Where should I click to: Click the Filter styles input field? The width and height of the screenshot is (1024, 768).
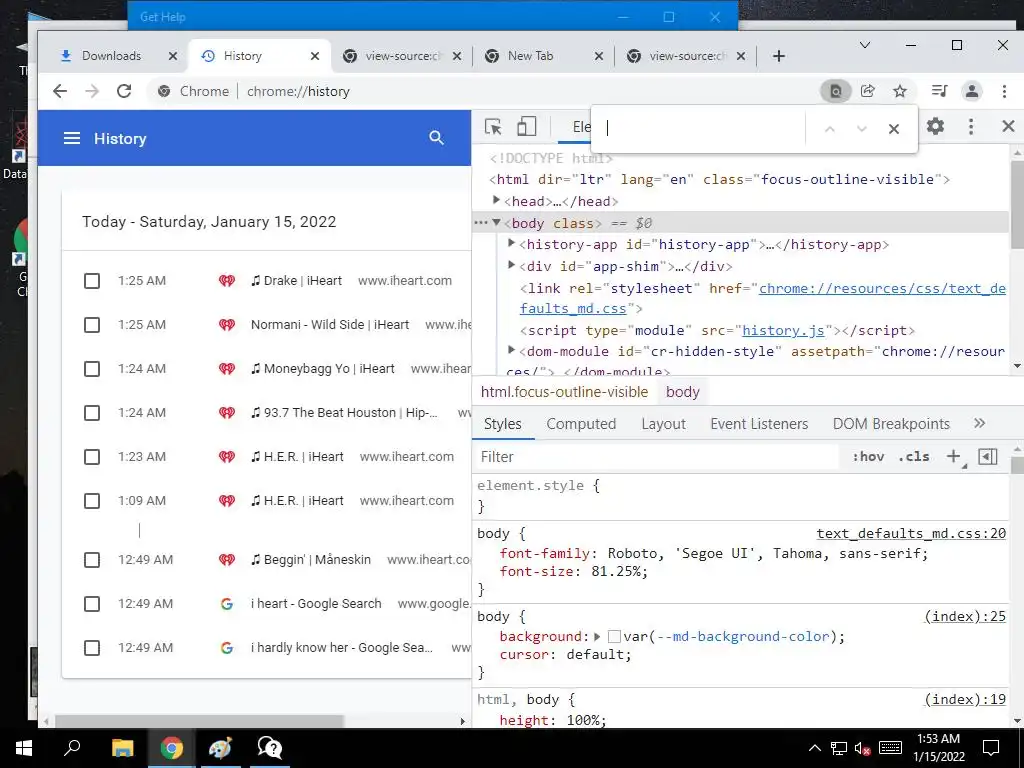coord(656,456)
